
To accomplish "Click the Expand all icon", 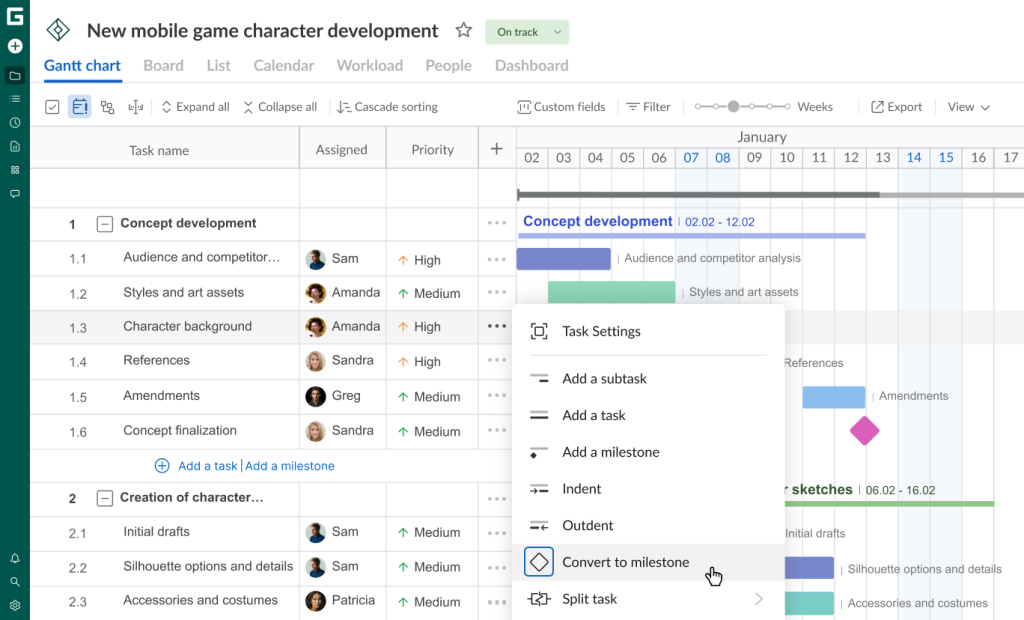I will tap(194, 106).
